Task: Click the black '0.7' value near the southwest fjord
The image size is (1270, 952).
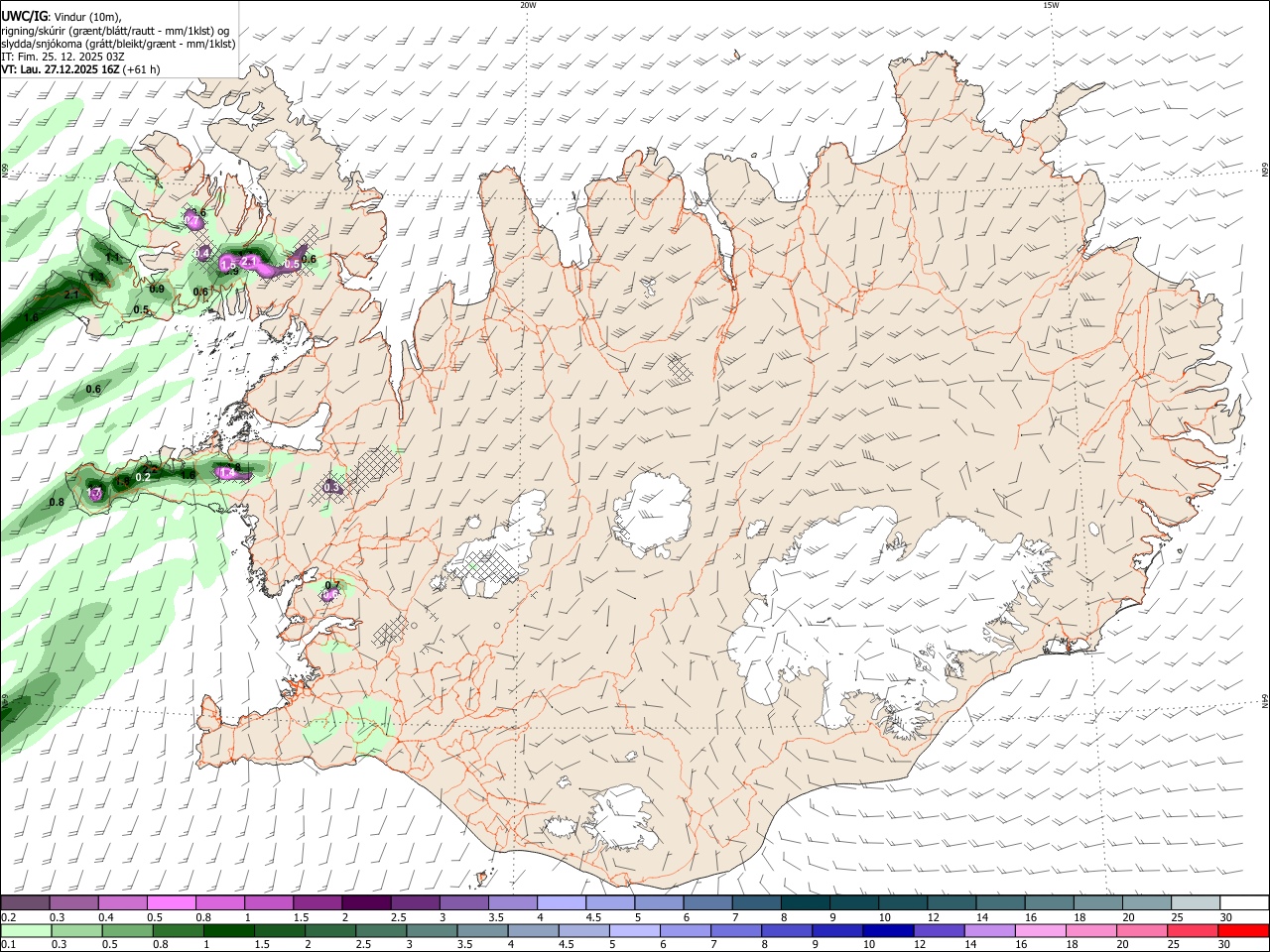Action: coord(332,585)
